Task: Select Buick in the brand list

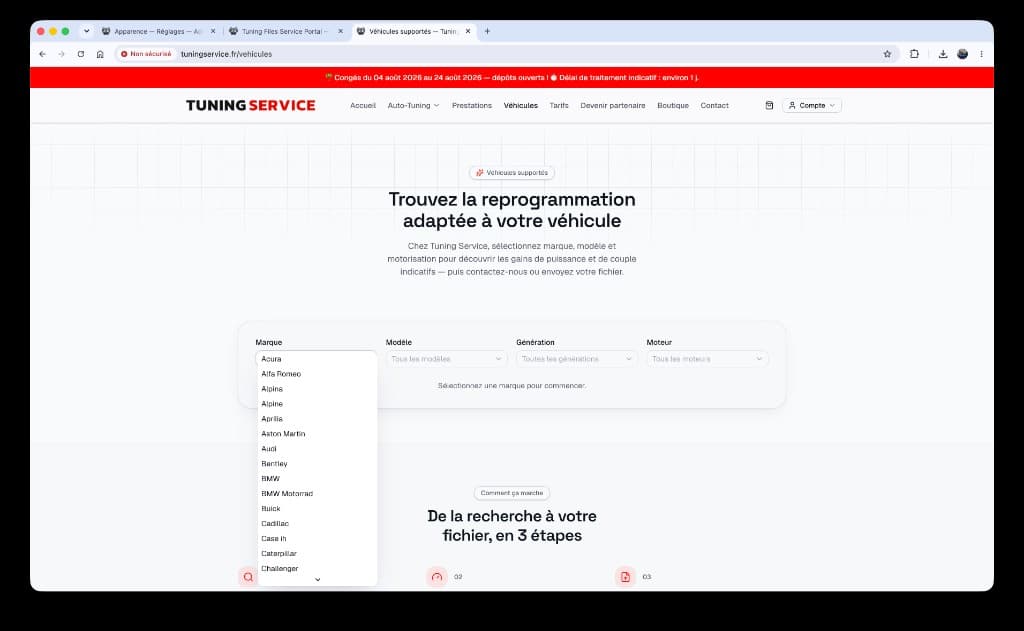Action: coord(317,509)
